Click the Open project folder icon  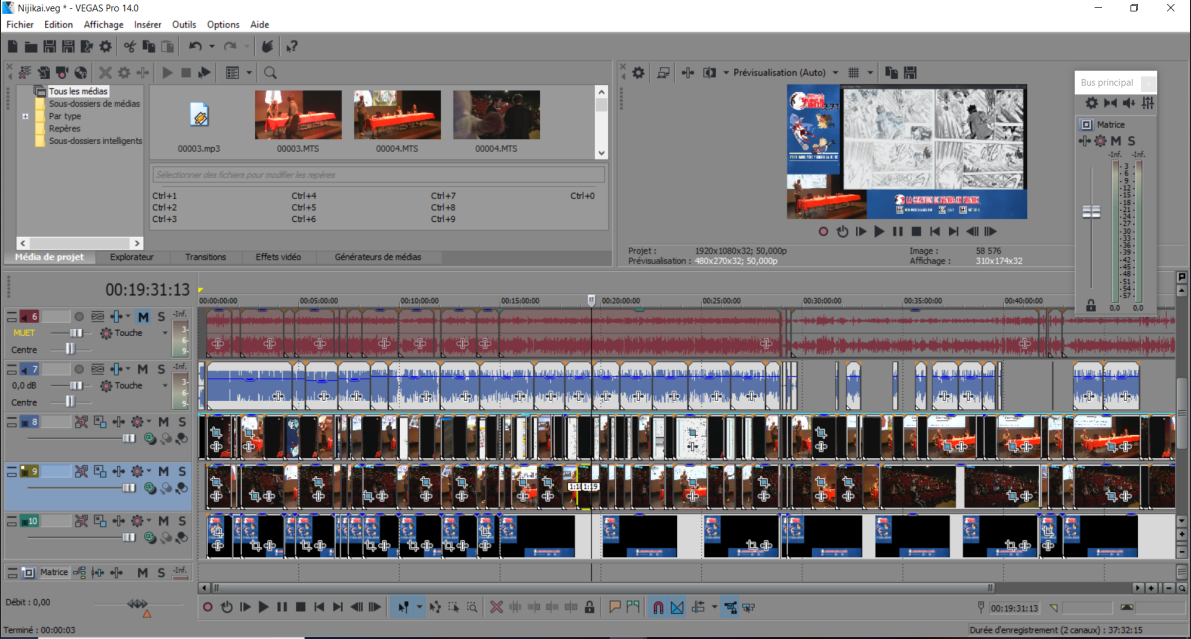pos(30,47)
